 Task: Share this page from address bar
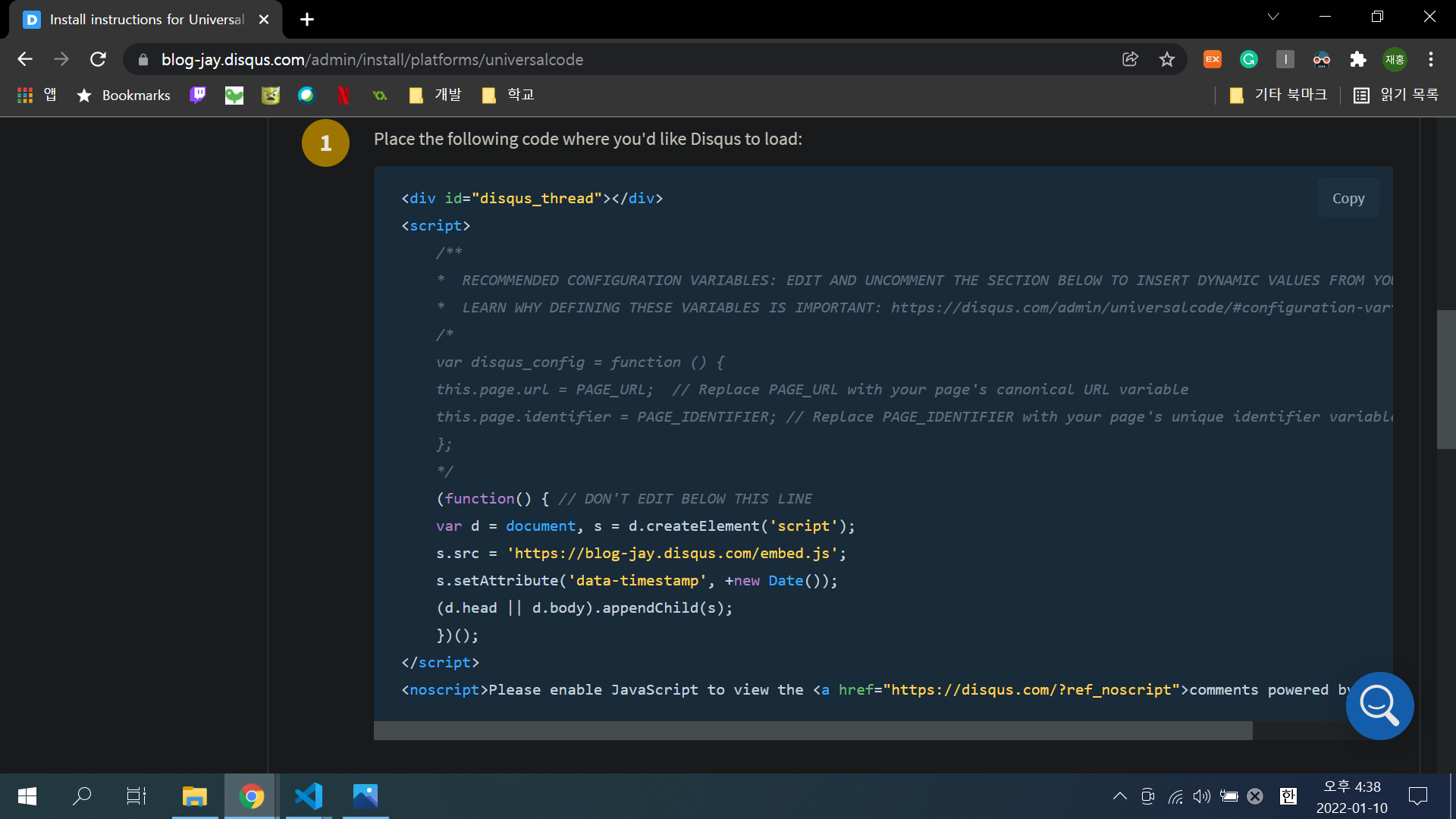(1130, 59)
